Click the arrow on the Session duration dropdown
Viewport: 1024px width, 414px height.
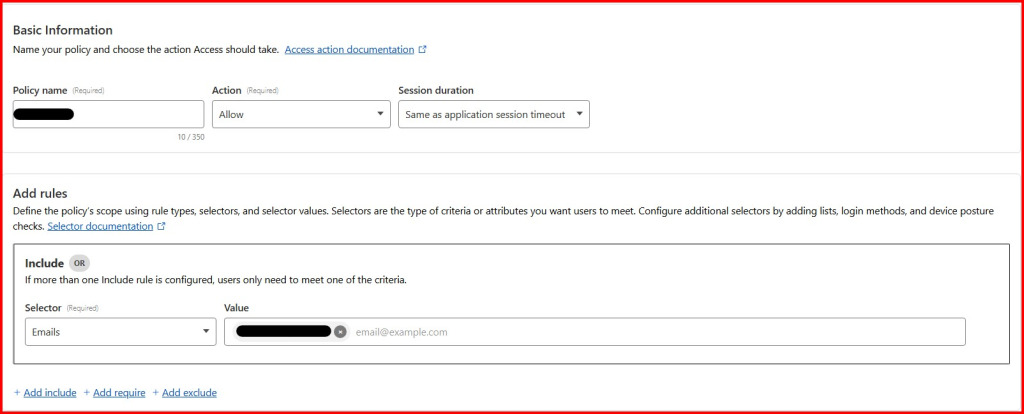[580, 114]
